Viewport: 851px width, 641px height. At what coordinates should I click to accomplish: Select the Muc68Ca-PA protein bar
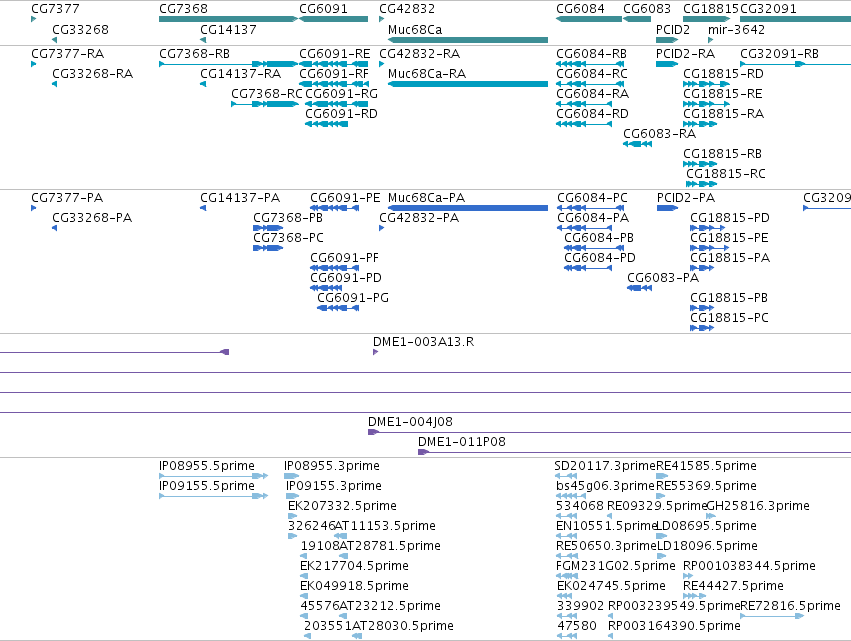coord(468,208)
